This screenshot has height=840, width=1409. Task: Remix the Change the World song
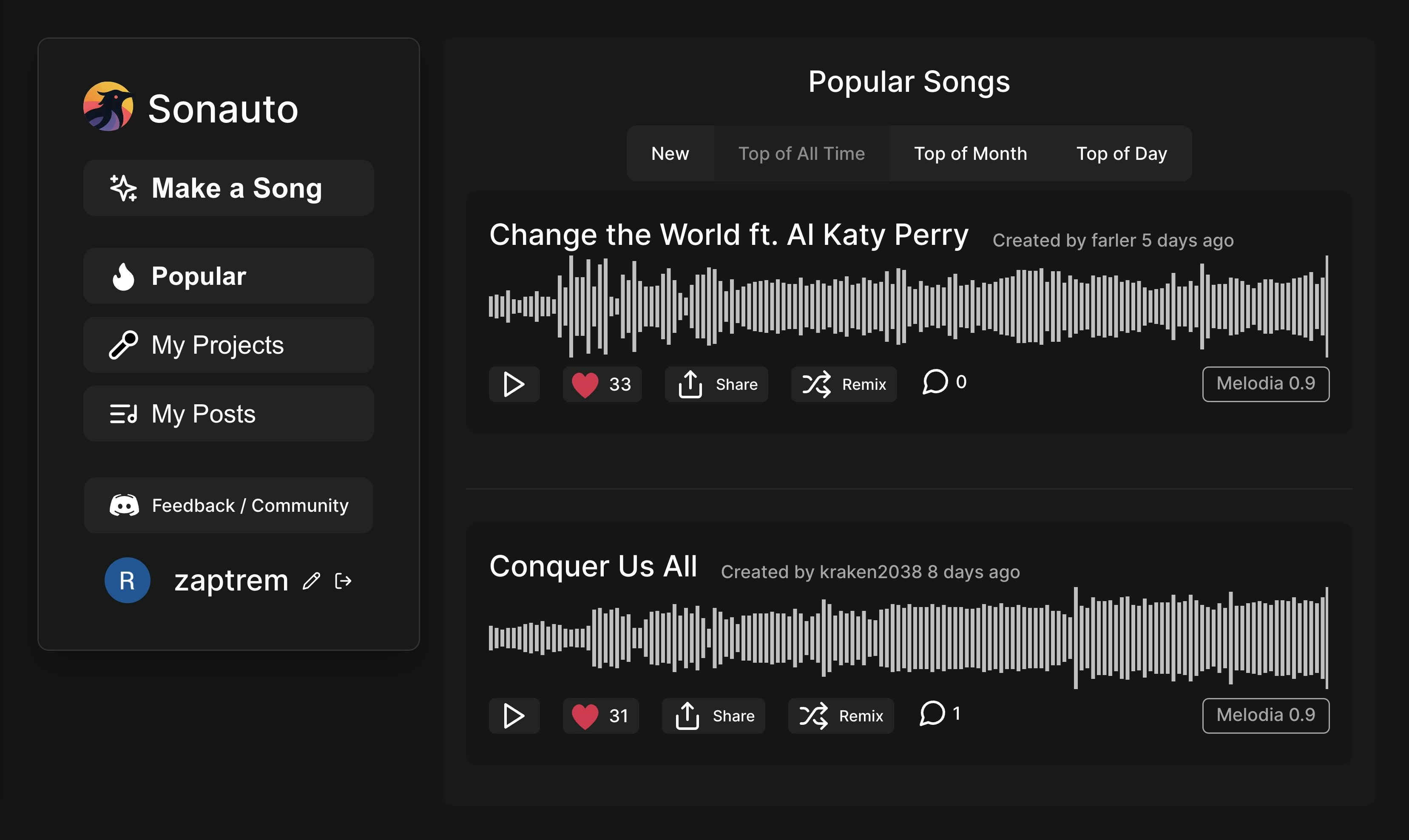[844, 384]
